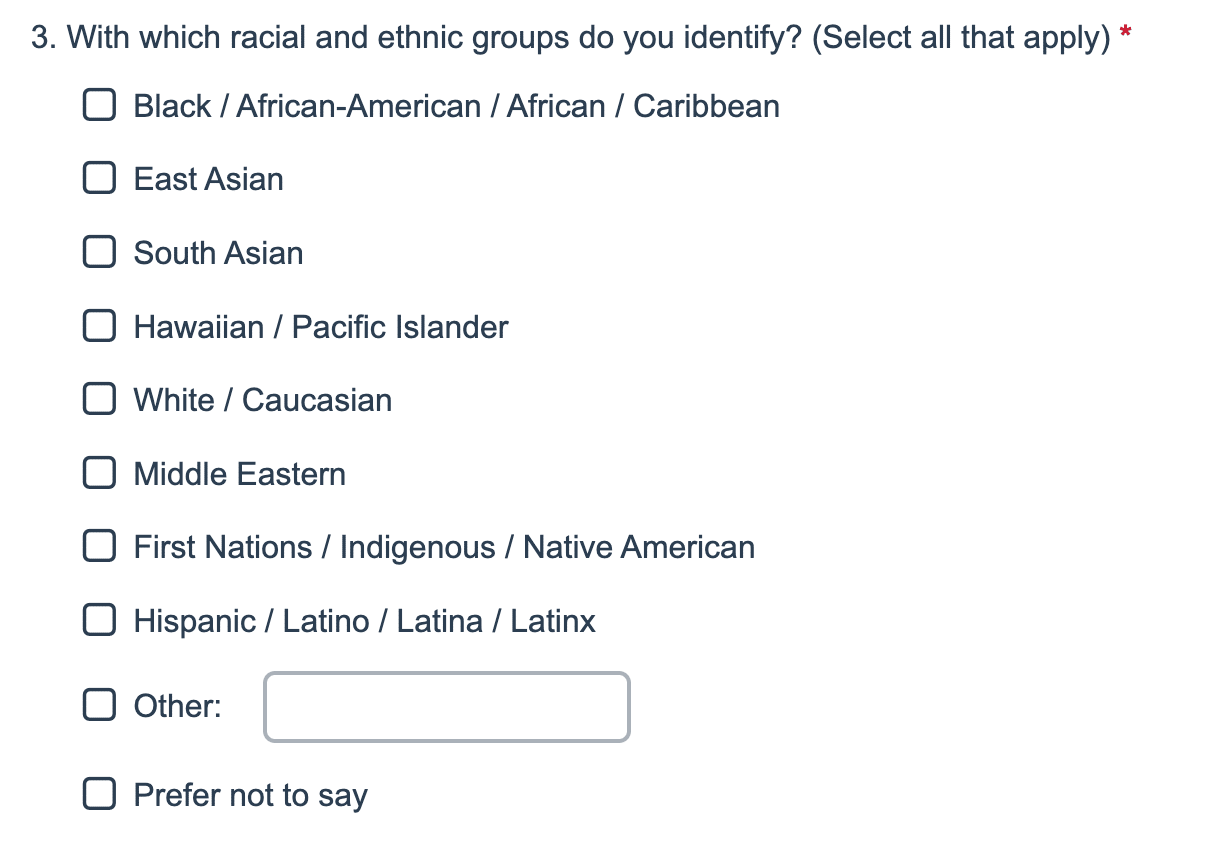This screenshot has height=844, width=1206.
Task: Enable the Other checkbox
Action: coord(97,706)
